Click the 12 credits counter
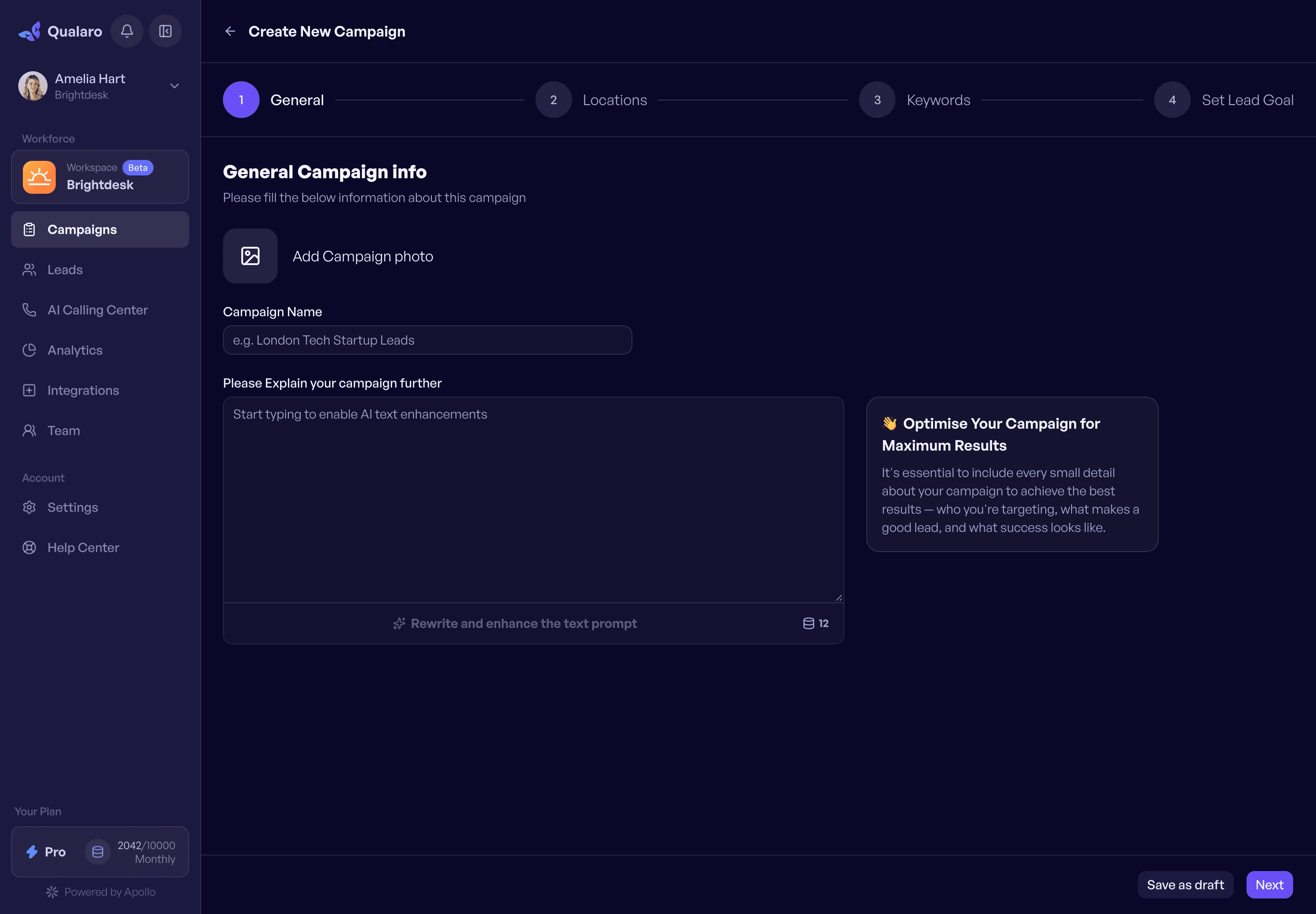This screenshot has height=914, width=1316. pyautogui.click(x=816, y=624)
